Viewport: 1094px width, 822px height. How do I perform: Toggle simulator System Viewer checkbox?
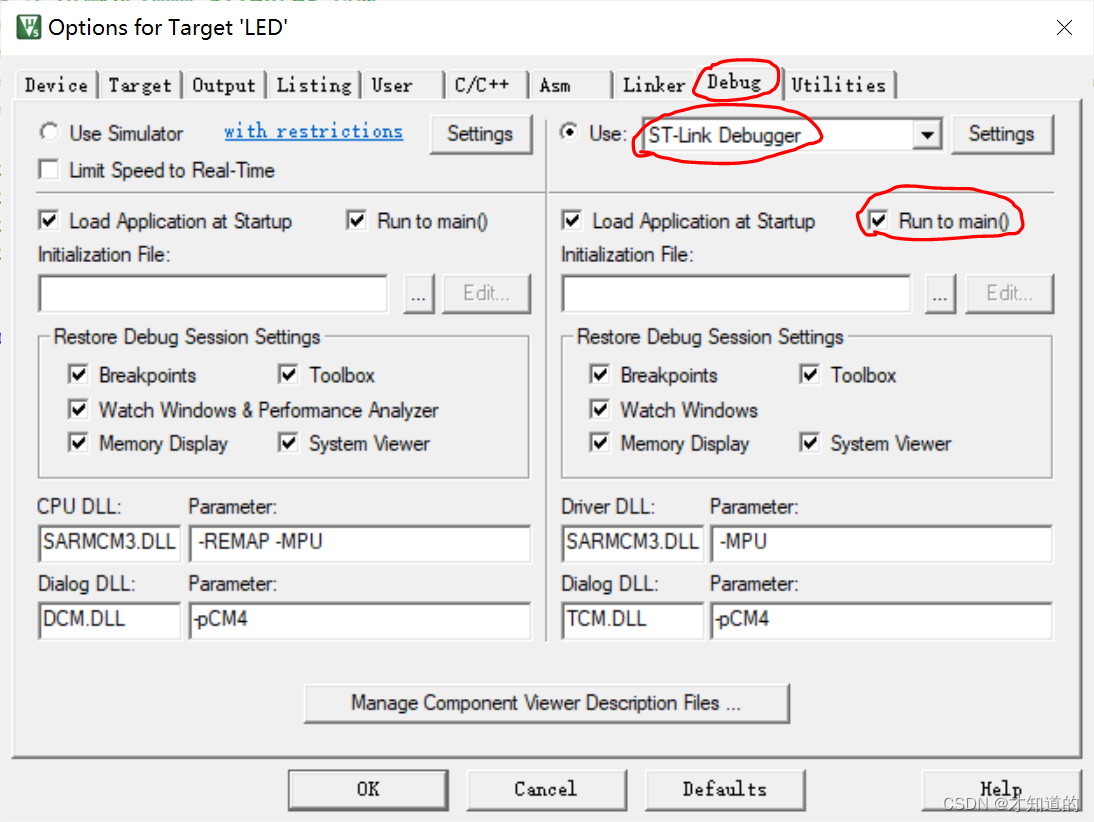(288, 443)
